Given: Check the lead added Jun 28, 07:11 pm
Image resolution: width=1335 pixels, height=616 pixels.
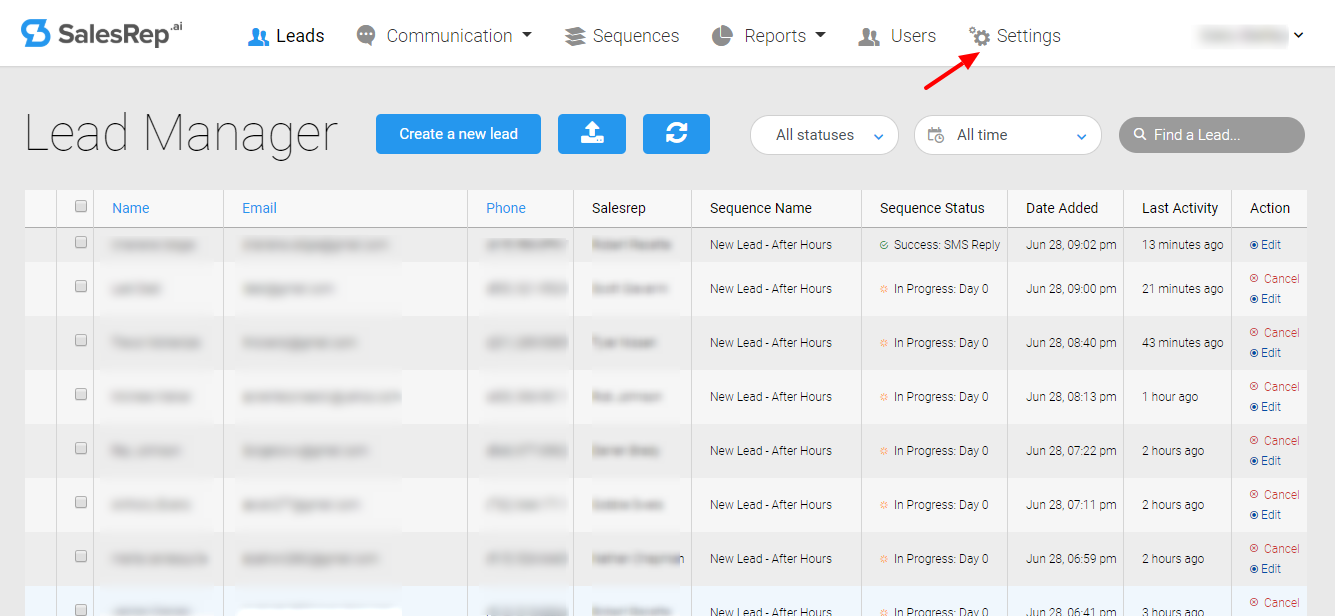Looking at the screenshot, I should click(81, 502).
